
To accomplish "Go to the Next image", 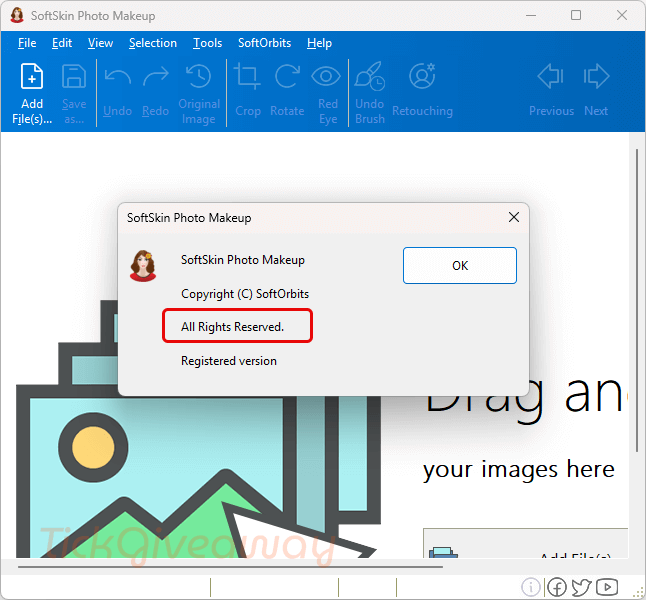I will (596, 76).
